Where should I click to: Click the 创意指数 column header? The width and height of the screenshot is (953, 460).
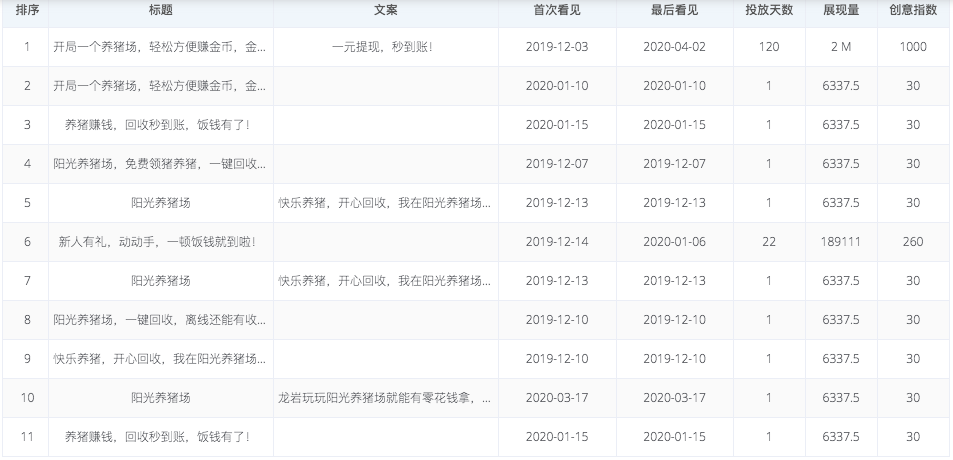click(913, 10)
